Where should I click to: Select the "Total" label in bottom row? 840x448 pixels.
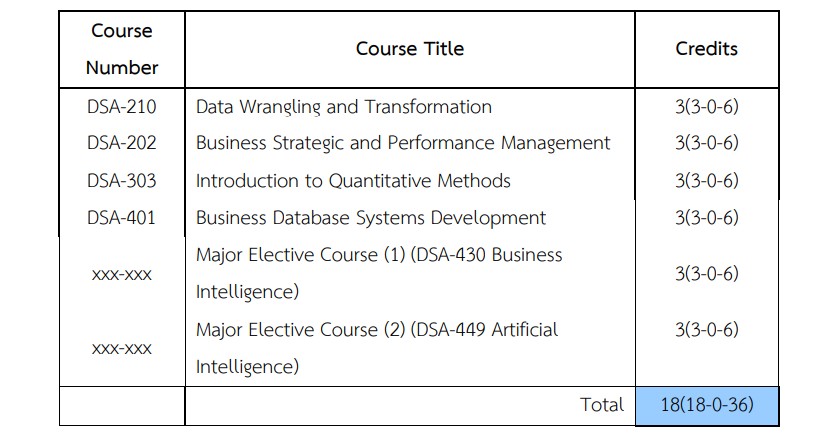pyautogui.click(x=602, y=405)
